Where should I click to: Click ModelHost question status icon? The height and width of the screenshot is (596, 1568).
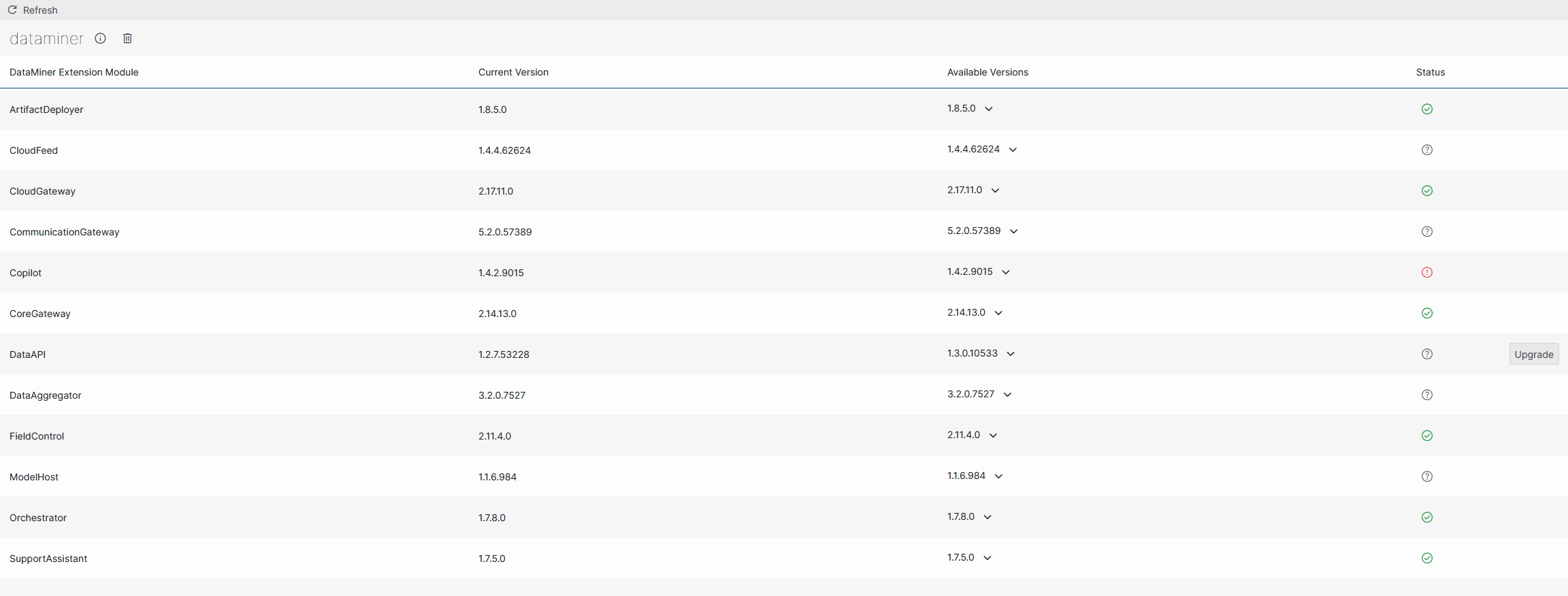1427,476
